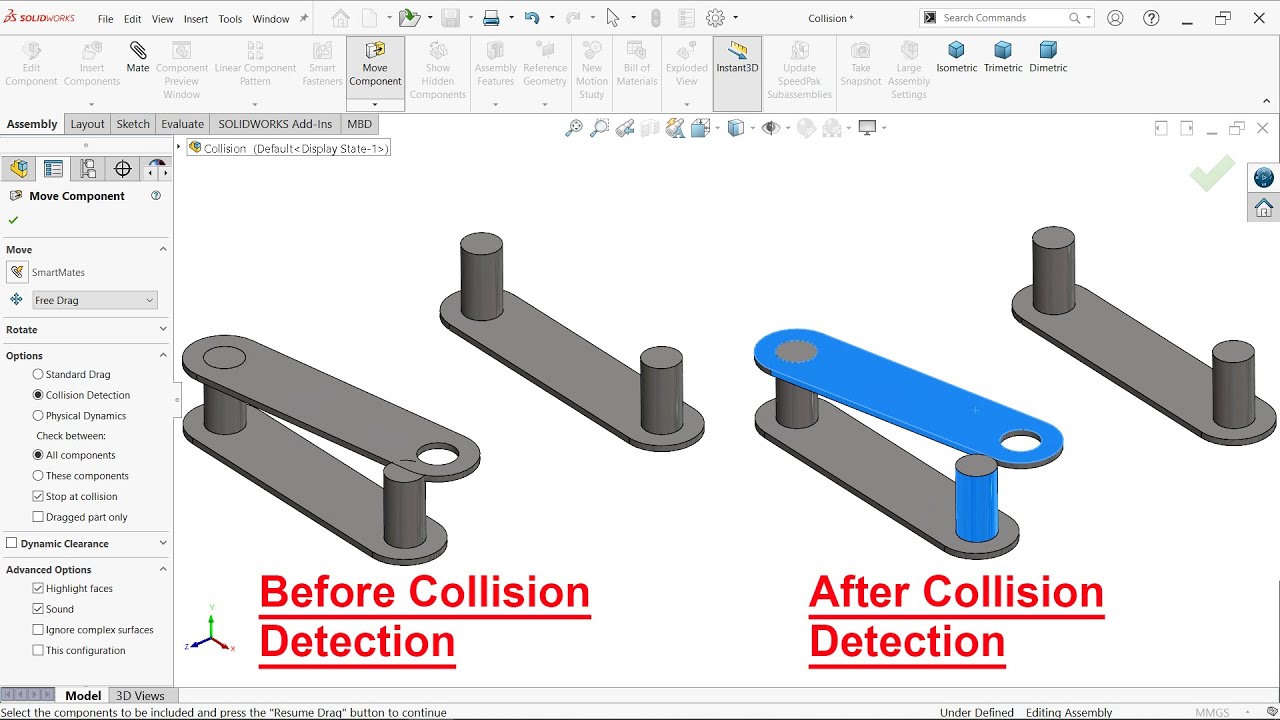Open the Insert menu
The width and height of the screenshot is (1280, 720).
click(x=196, y=18)
